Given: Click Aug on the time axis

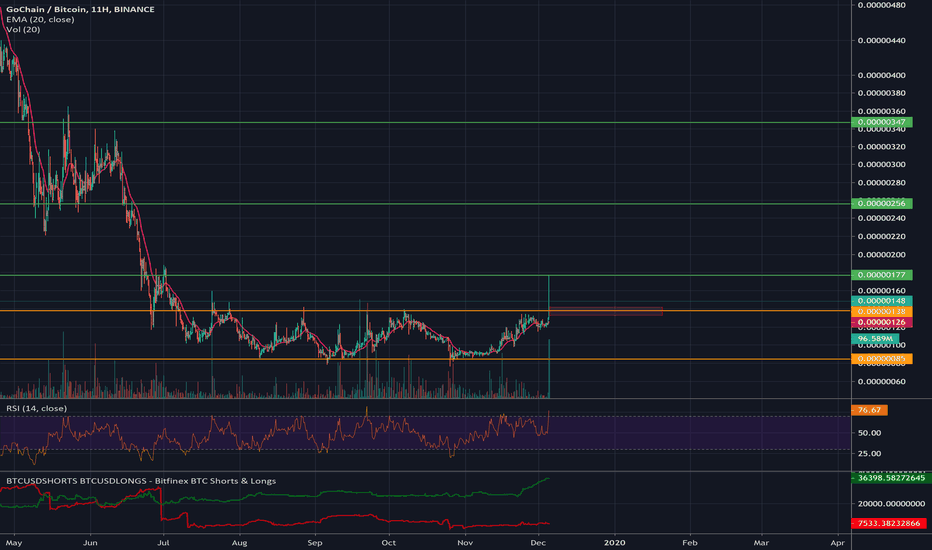Looking at the screenshot, I should (x=239, y=542).
